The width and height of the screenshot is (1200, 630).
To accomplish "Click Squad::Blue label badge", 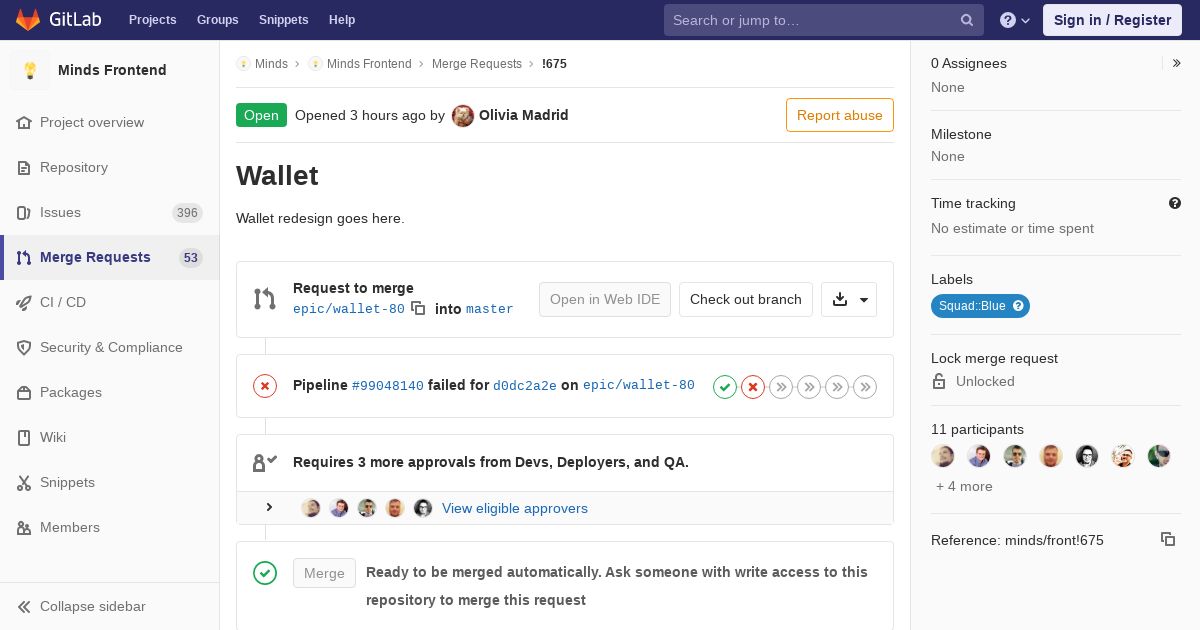I will tap(980, 306).
